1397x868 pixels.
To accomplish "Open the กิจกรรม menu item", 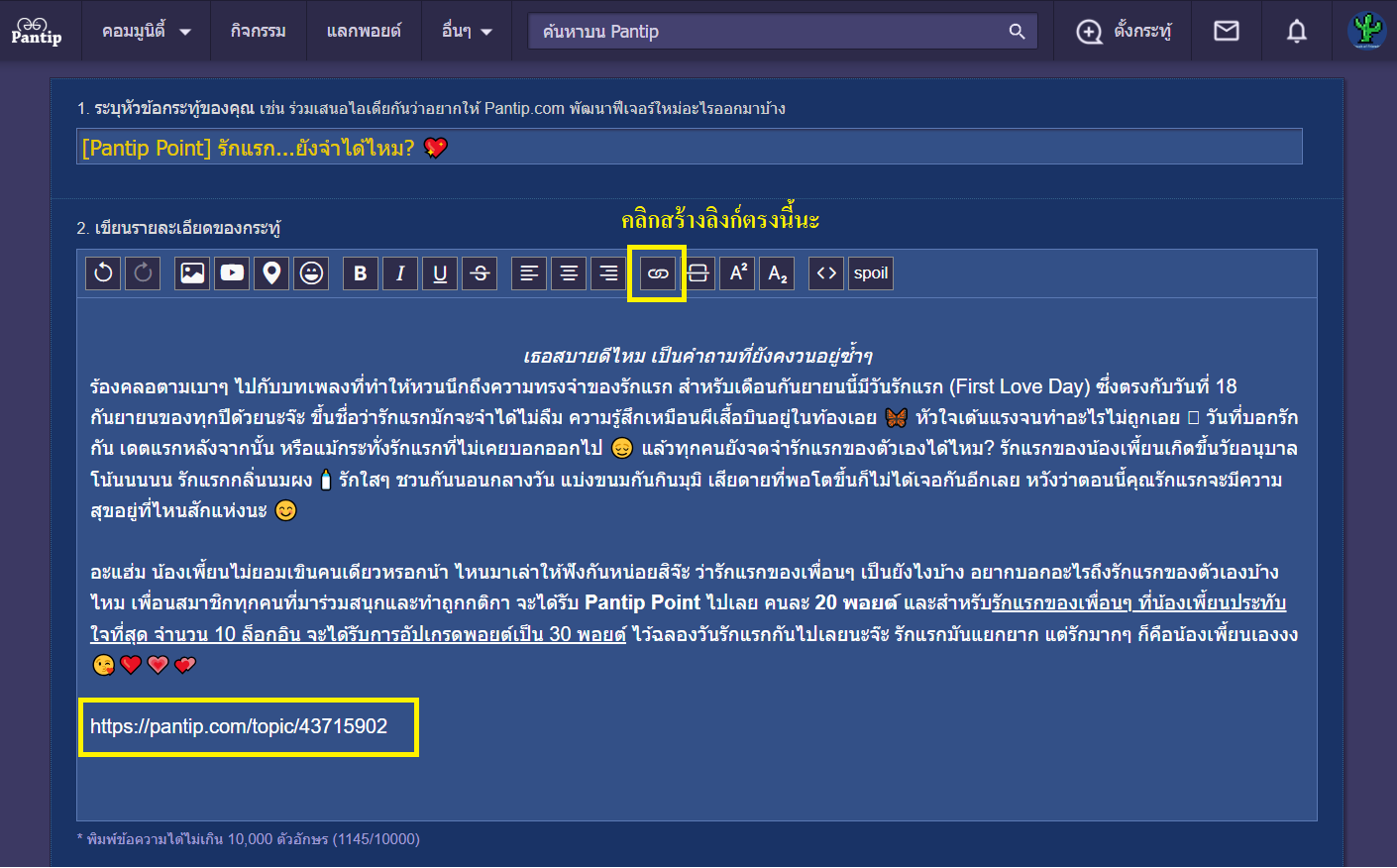I will tap(258, 31).
